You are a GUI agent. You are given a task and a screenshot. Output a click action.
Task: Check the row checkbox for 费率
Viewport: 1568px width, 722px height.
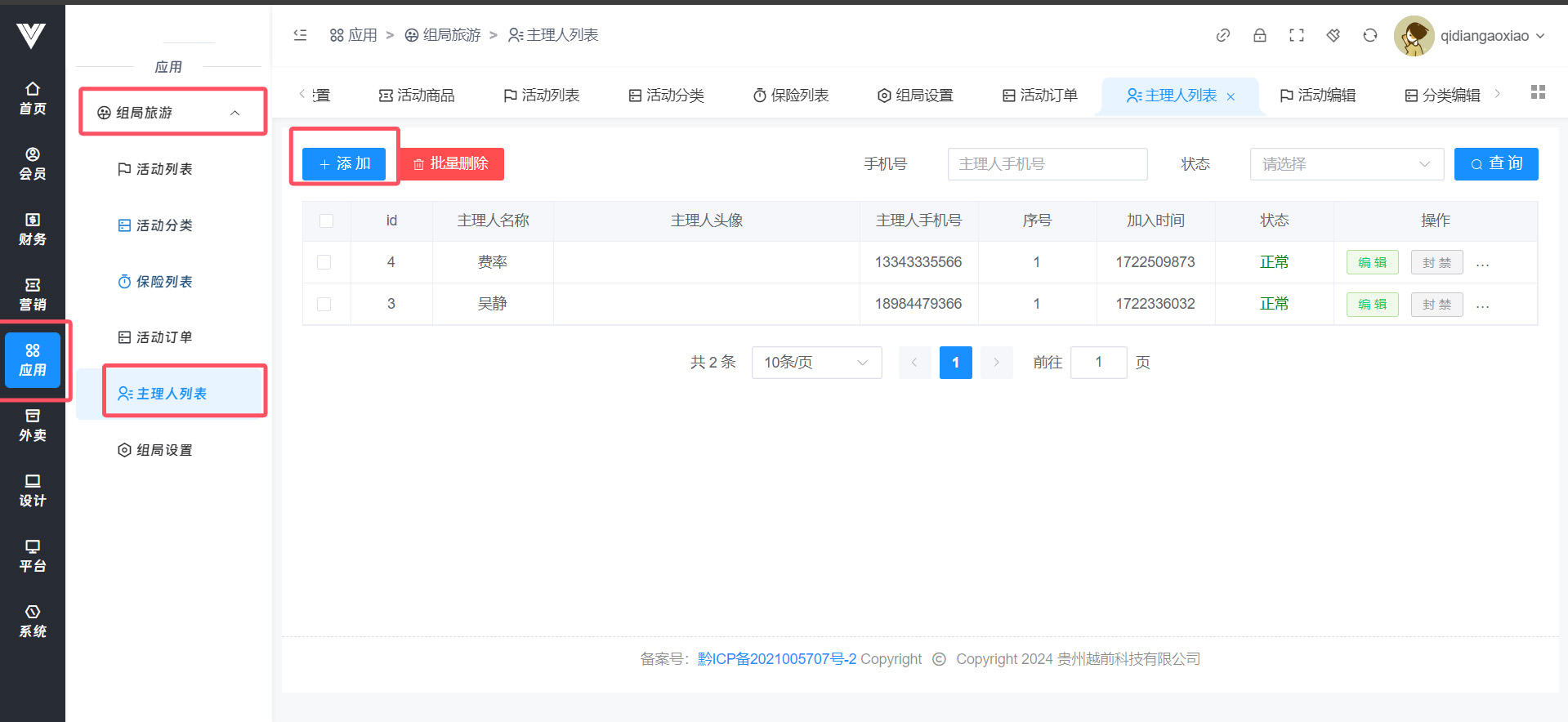point(324,262)
